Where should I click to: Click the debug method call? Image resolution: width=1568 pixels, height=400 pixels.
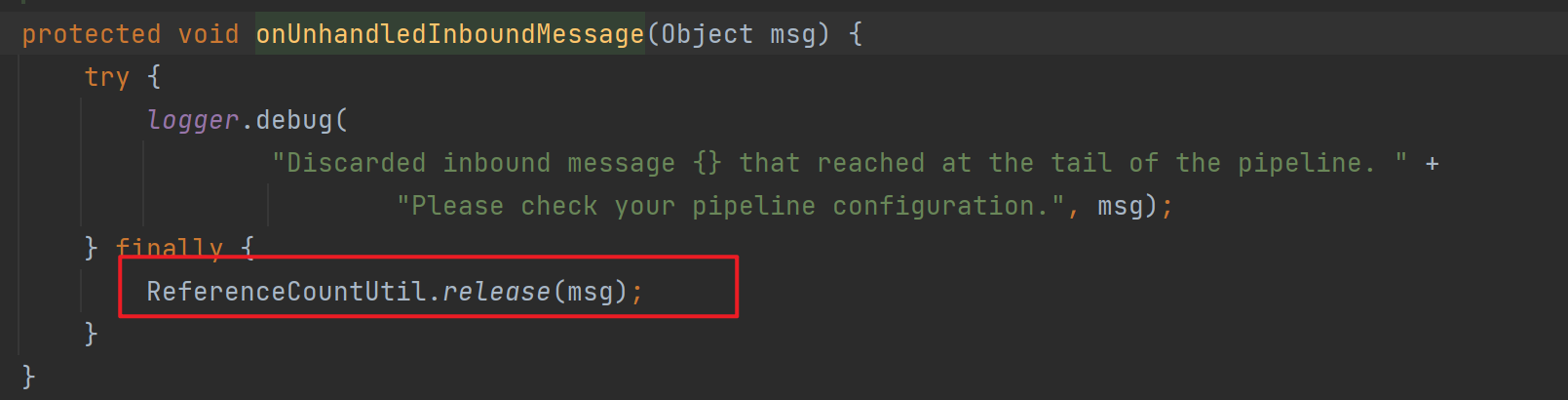pos(293,120)
